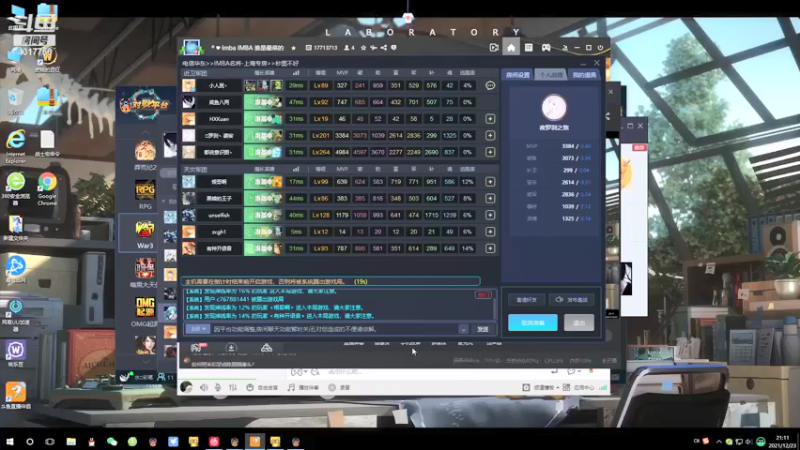The image size is (800, 450).
Task: Click room avatar in top left of header
Action: point(192,47)
